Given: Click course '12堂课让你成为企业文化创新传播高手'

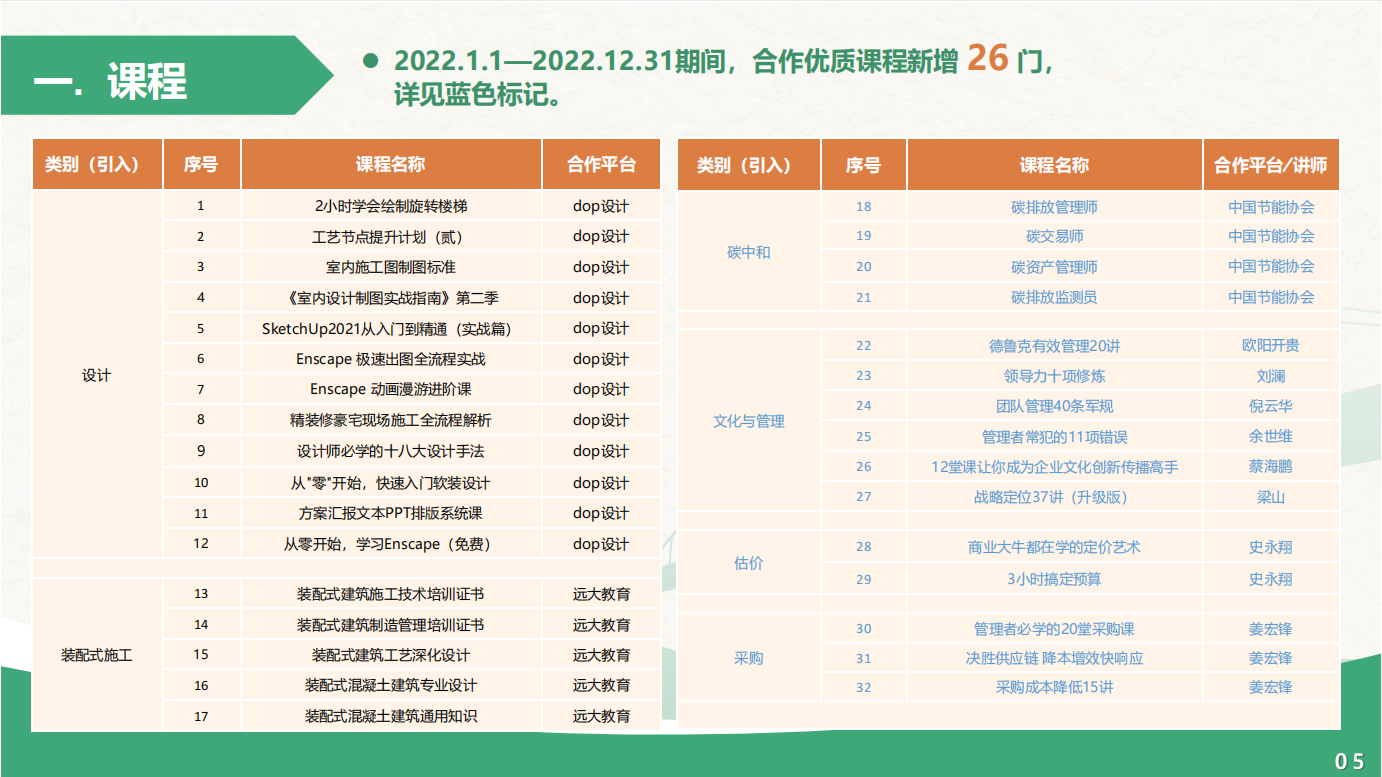Looking at the screenshot, I should [x=1055, y=467].
